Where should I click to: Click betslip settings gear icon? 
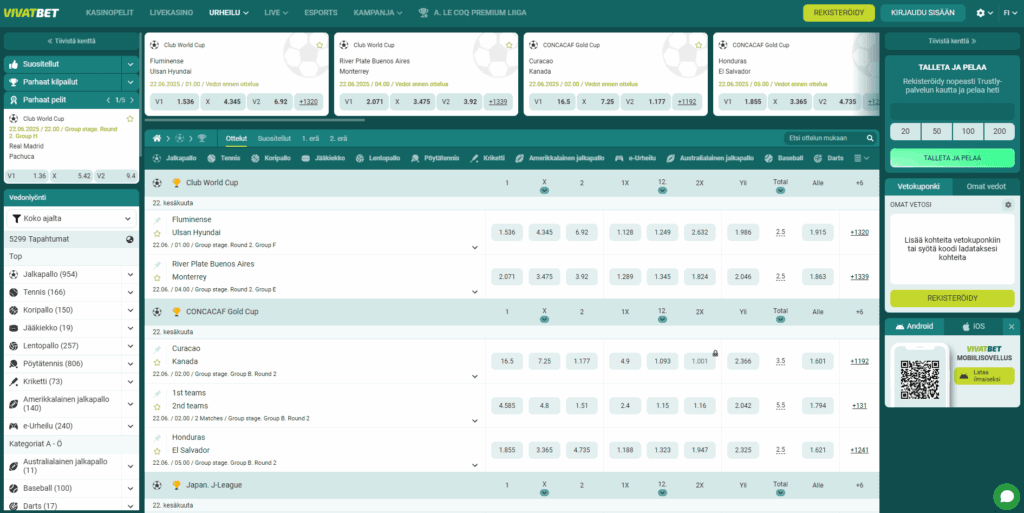tap(1008, 205)
